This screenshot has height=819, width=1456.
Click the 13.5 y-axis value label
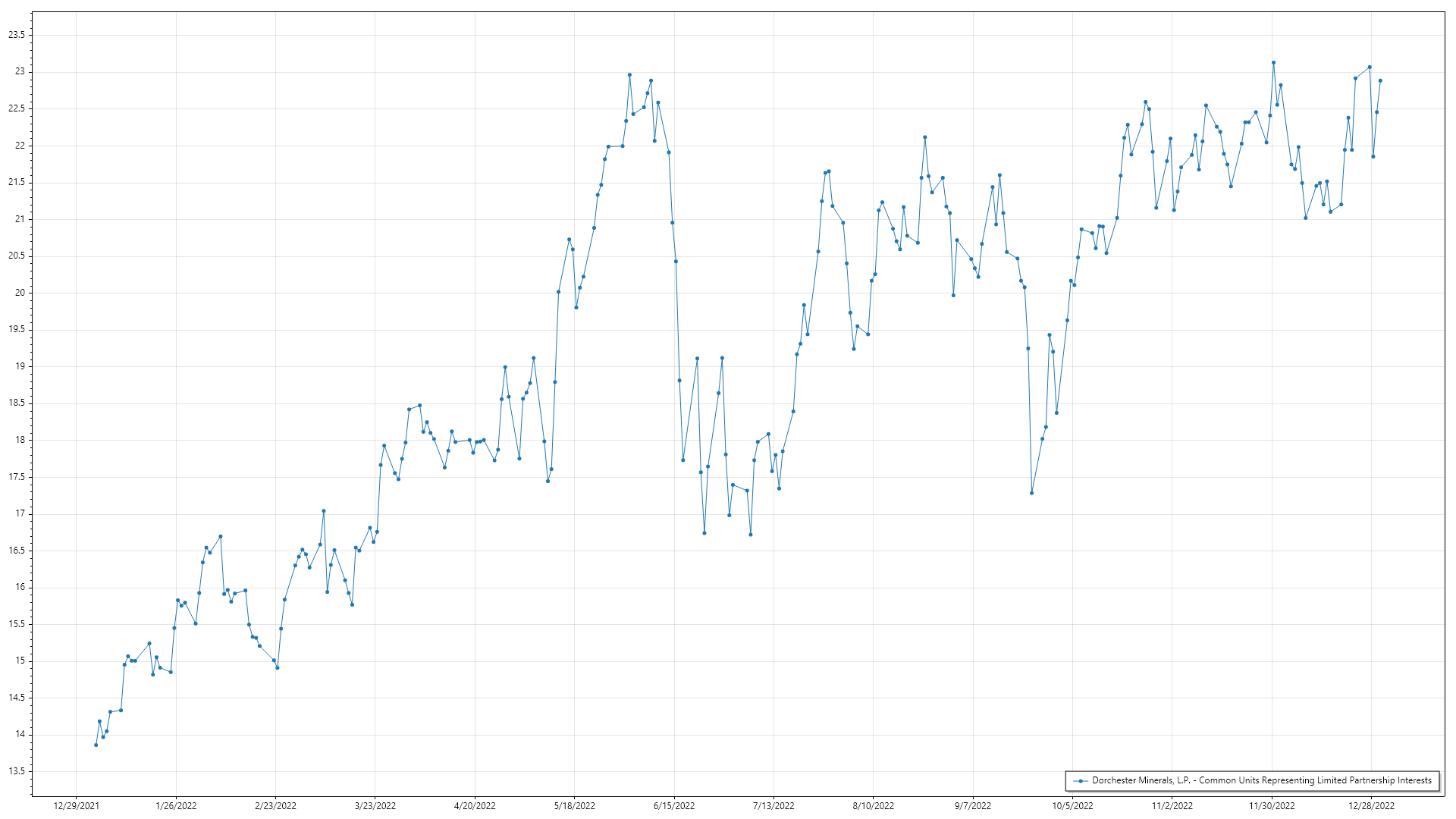(17, 771)
